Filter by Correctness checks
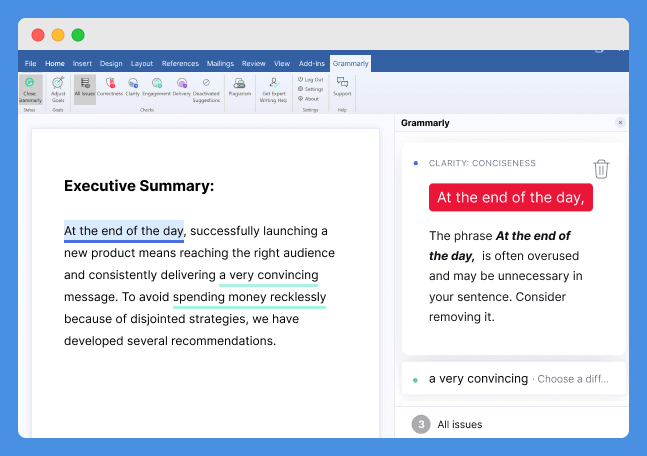This screenshot has width=647, height=456. coord(110,87)
